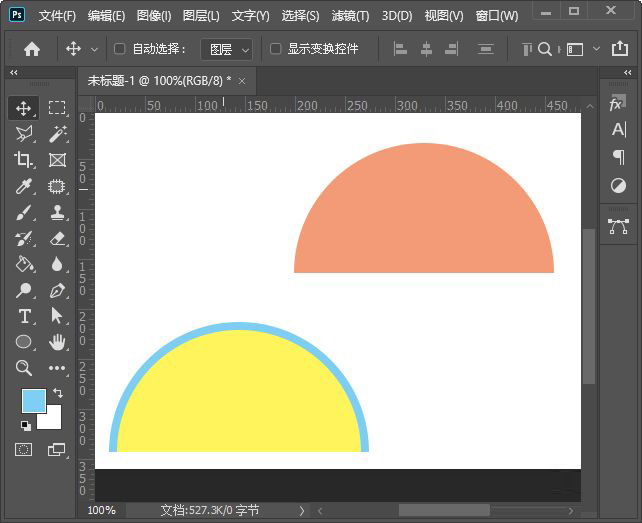Select the Clone Stamp tool

pyautogui.click(x=57, y=213)
